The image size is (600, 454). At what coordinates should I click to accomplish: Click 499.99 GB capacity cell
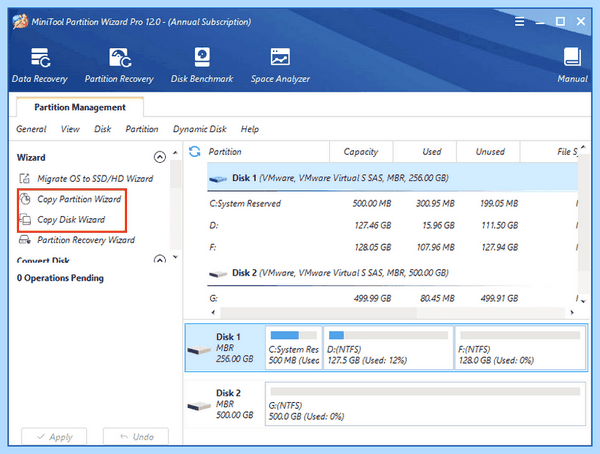[372, 298]
